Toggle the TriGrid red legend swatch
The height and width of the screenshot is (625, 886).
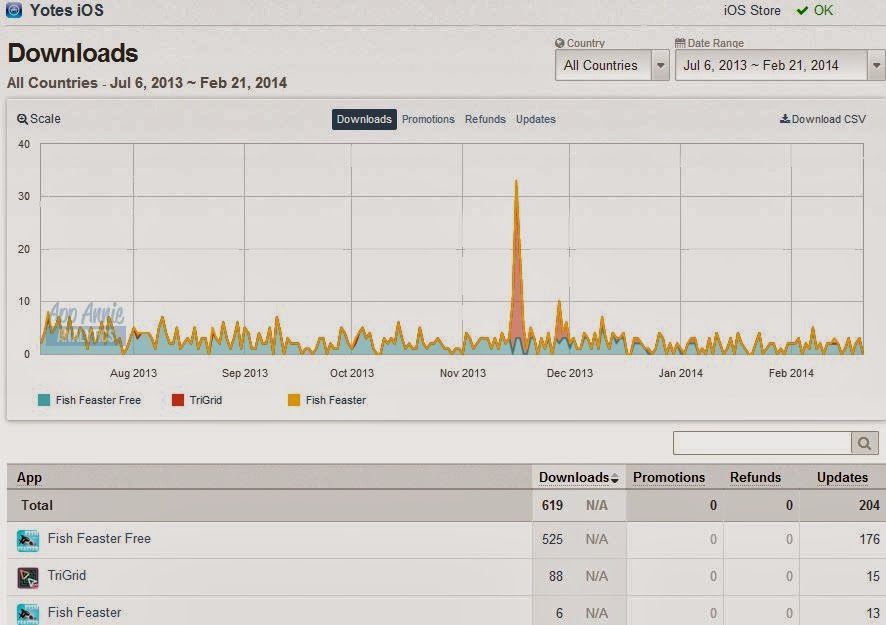click(x=177, y=400)
